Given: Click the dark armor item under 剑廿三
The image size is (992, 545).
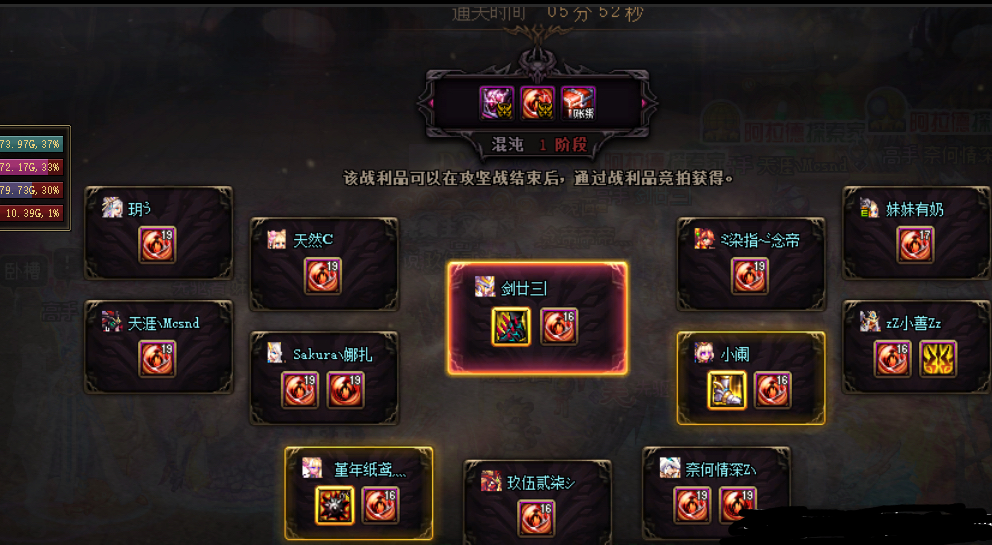Looking at the screenshot, I should (511, 327).
